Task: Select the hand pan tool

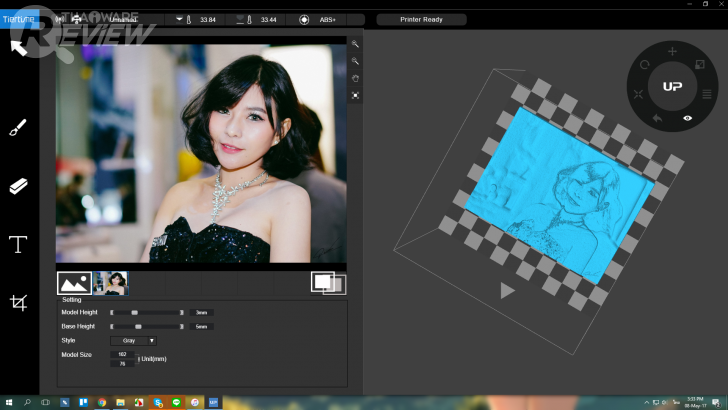Action: click(x=355, y=78)
